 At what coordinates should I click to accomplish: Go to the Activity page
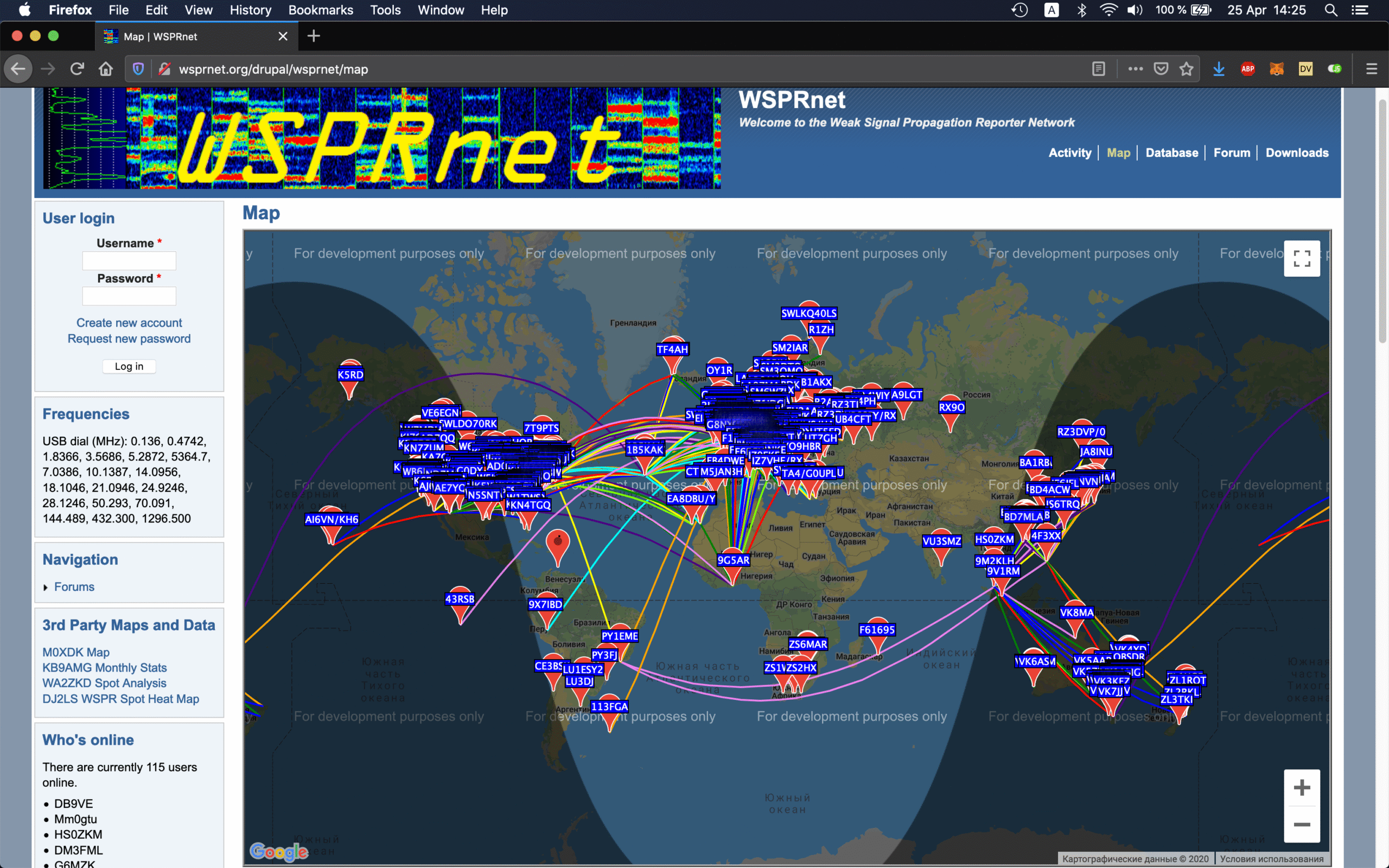coord(1069,152)
